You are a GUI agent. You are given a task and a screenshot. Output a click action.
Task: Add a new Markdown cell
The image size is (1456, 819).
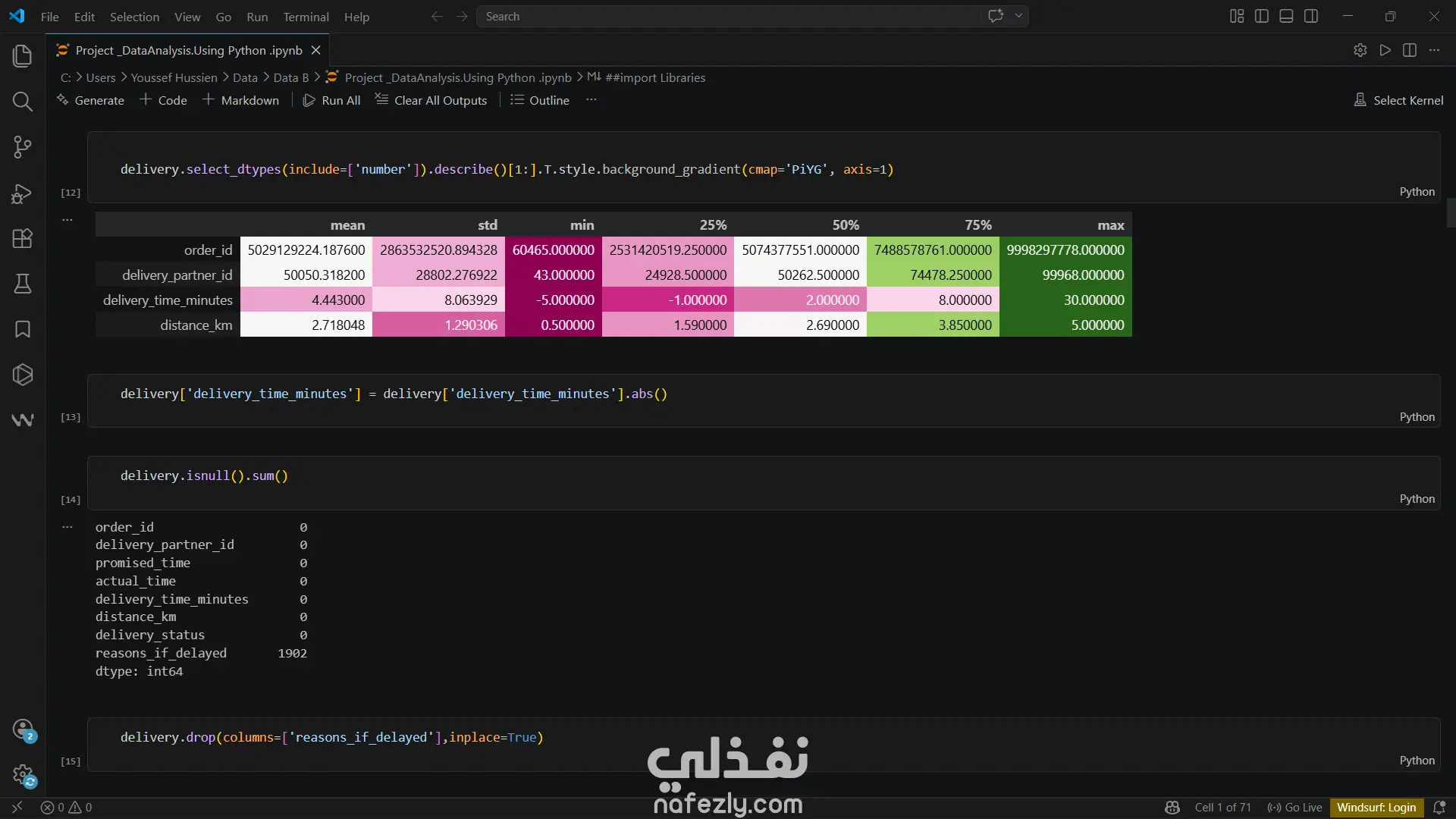[x=240, y=100]
